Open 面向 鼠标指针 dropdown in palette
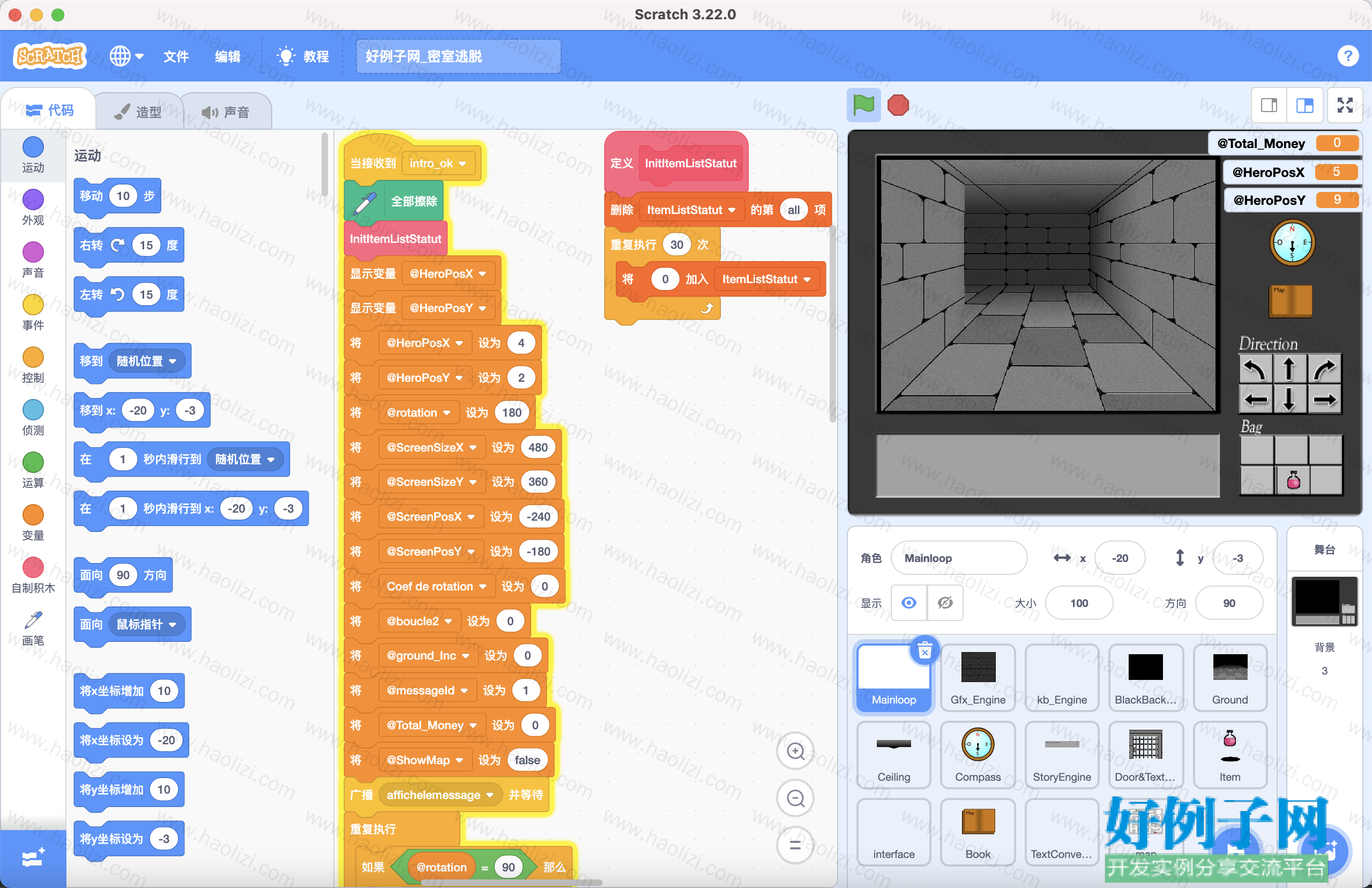This screenshot has width=1372, height=888. click(x=146, y=624)
